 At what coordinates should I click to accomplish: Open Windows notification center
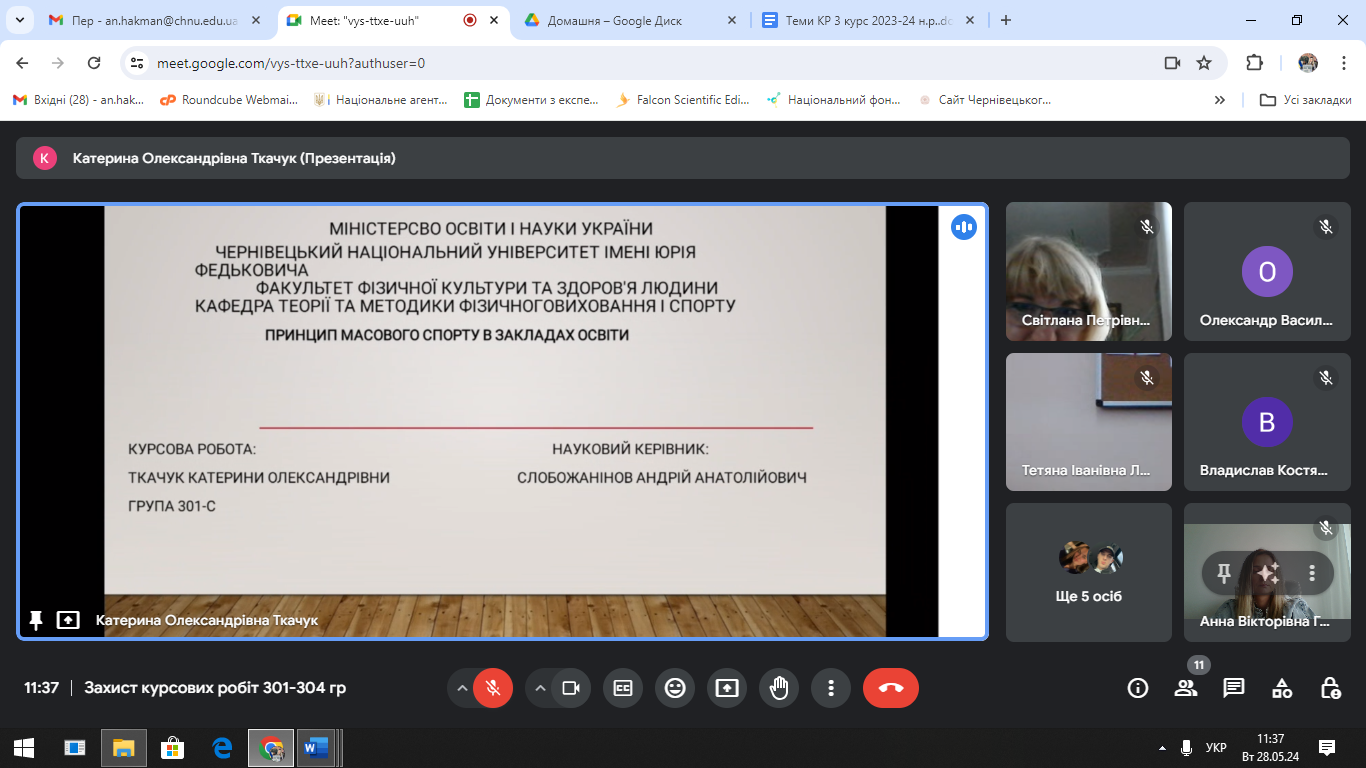tap(1327, 747)
